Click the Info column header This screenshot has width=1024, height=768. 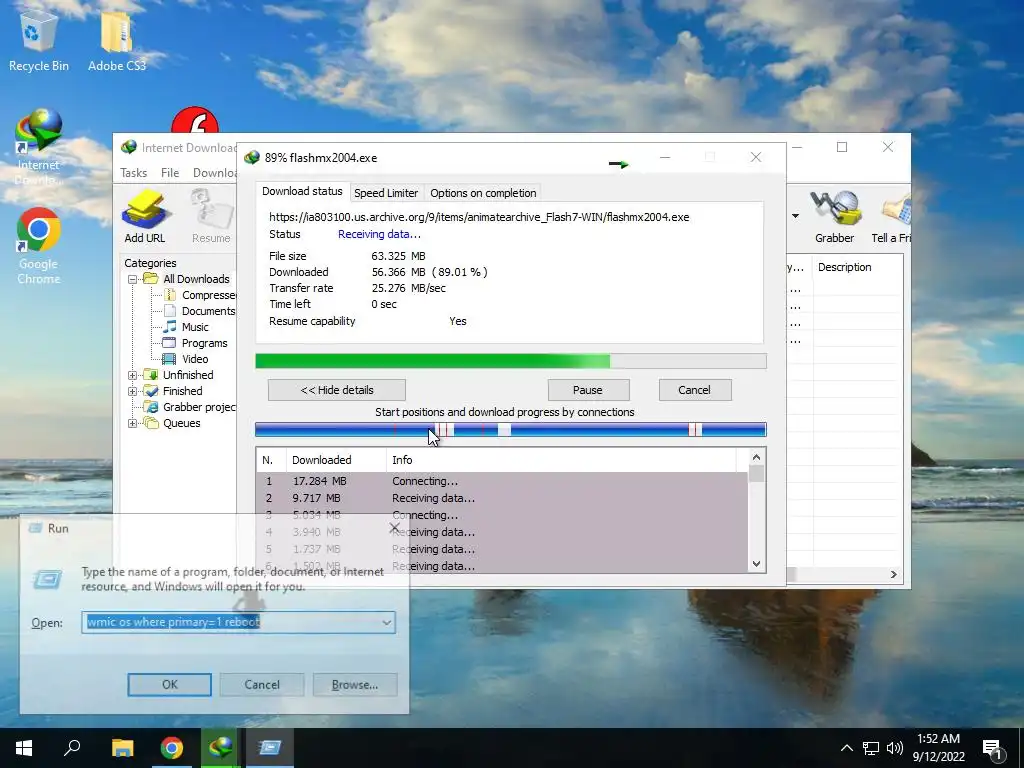(x=562, y=460)
